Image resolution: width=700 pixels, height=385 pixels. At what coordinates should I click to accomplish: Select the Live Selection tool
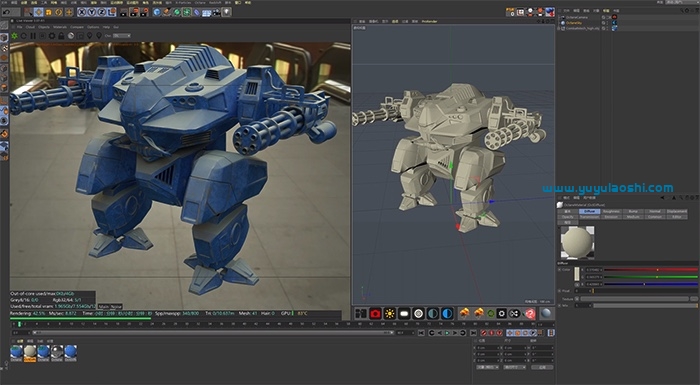tap(28, 12)
